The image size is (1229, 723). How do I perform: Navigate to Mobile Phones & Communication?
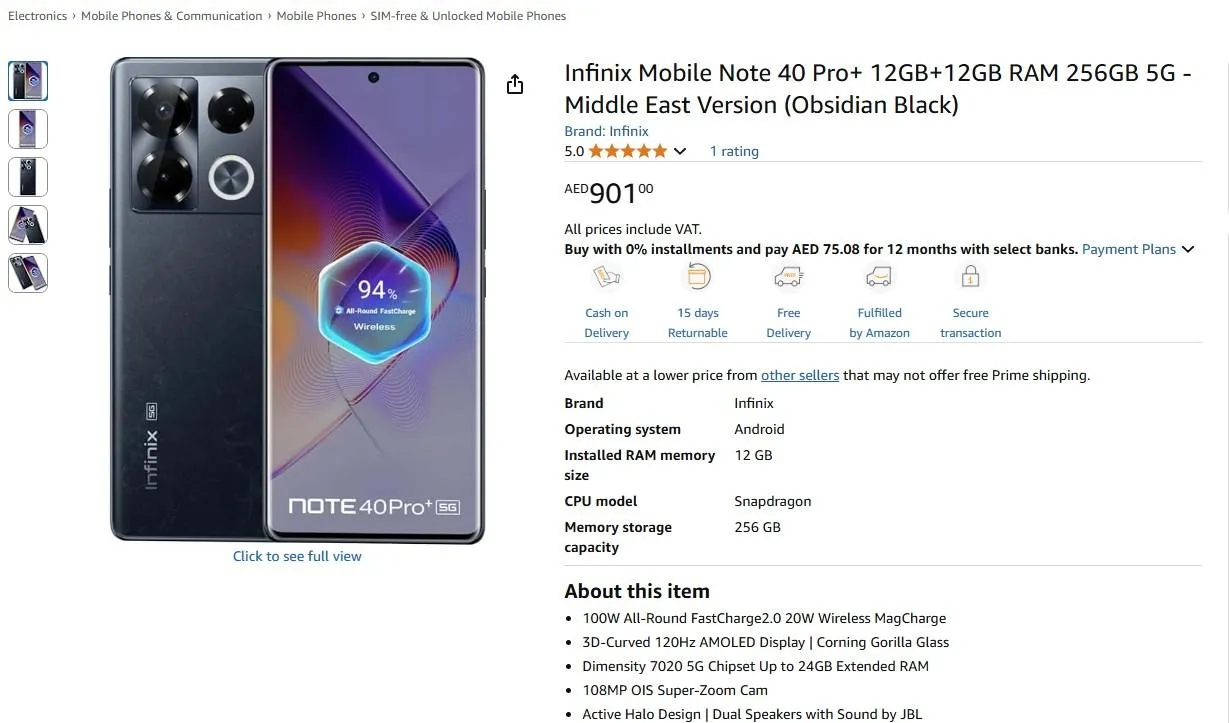[x=171, y=15]
